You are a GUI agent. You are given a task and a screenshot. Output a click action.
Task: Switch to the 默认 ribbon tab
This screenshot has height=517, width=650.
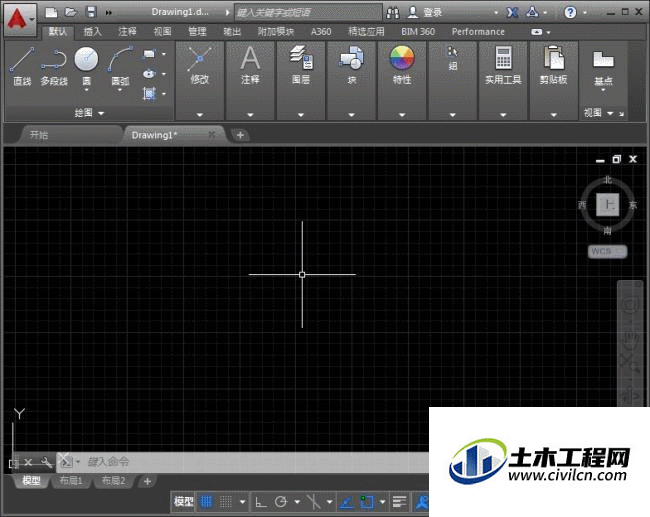pyautogui.click(x=58, y=32)
